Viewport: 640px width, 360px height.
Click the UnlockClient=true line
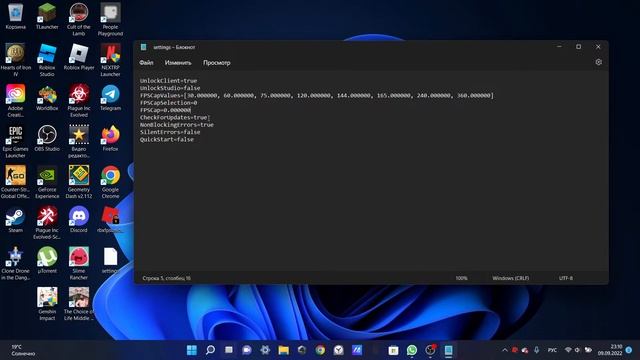(168, 81)
